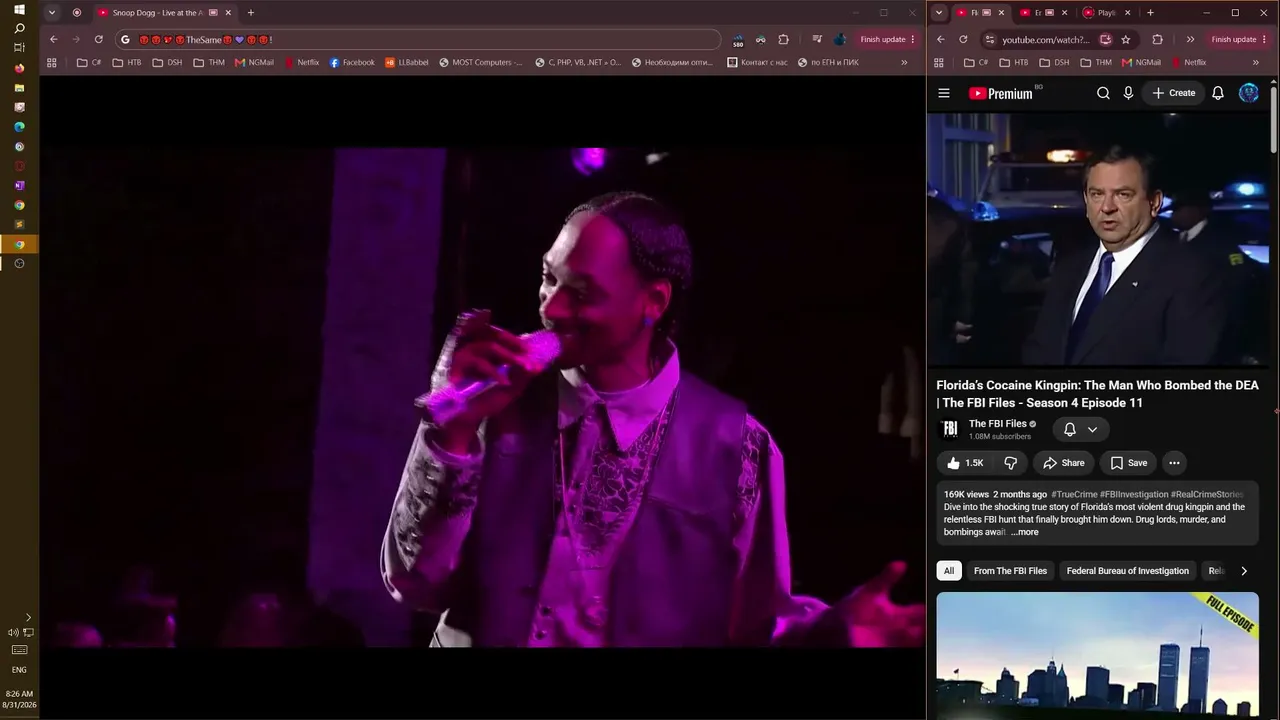Launch Firefox from the taskbar
1280x720 pixels.
(x=19, y=68)
